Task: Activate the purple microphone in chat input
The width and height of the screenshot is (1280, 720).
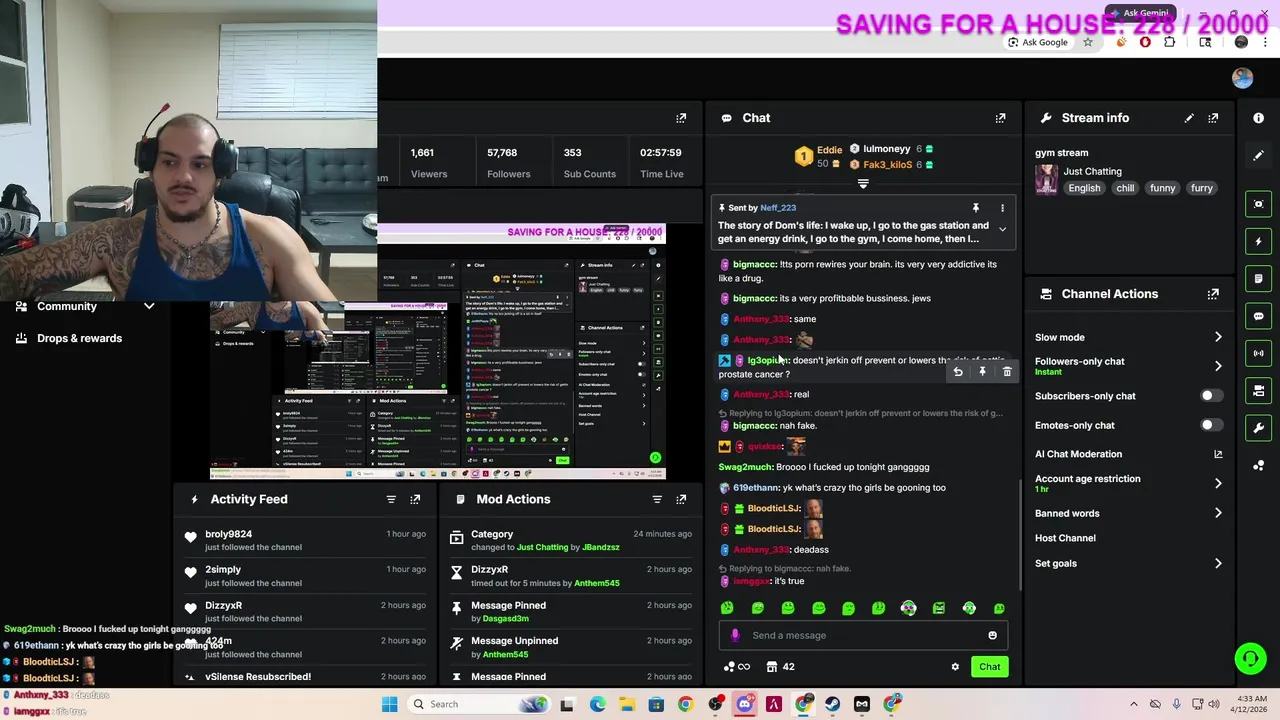Action: click(x=735, y=635)
